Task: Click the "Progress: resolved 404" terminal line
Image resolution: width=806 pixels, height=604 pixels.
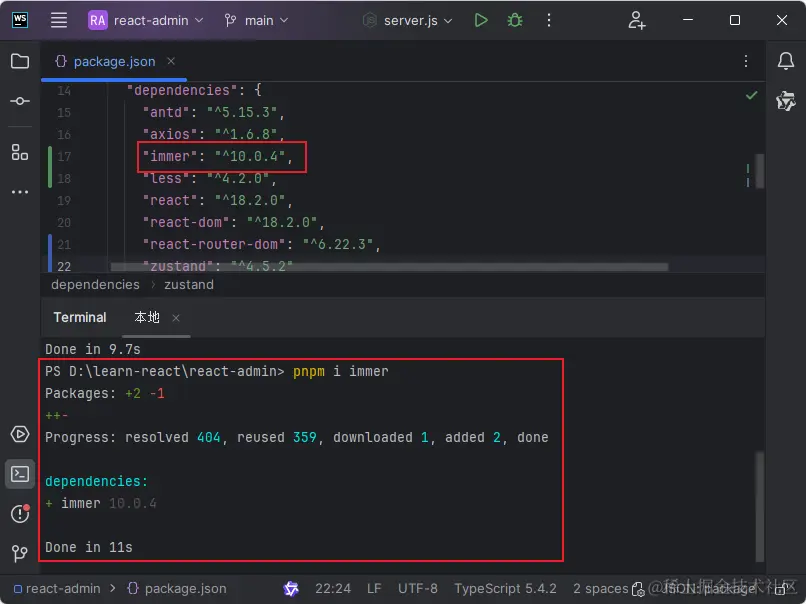Action: coord(297,438)
